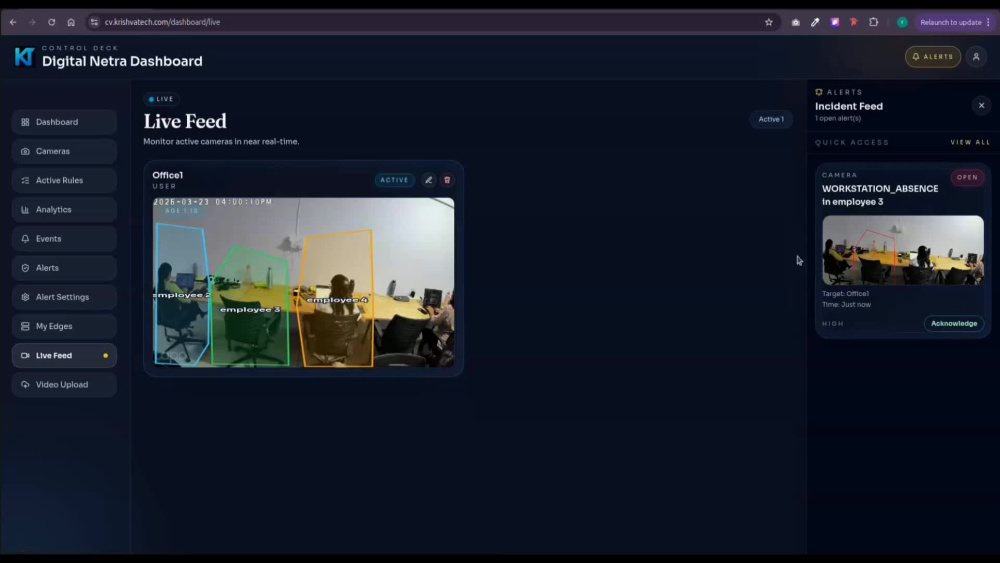The image size is (1000, 563).
Task: Open site information icon in the address bar
Action: click(94, 22)
